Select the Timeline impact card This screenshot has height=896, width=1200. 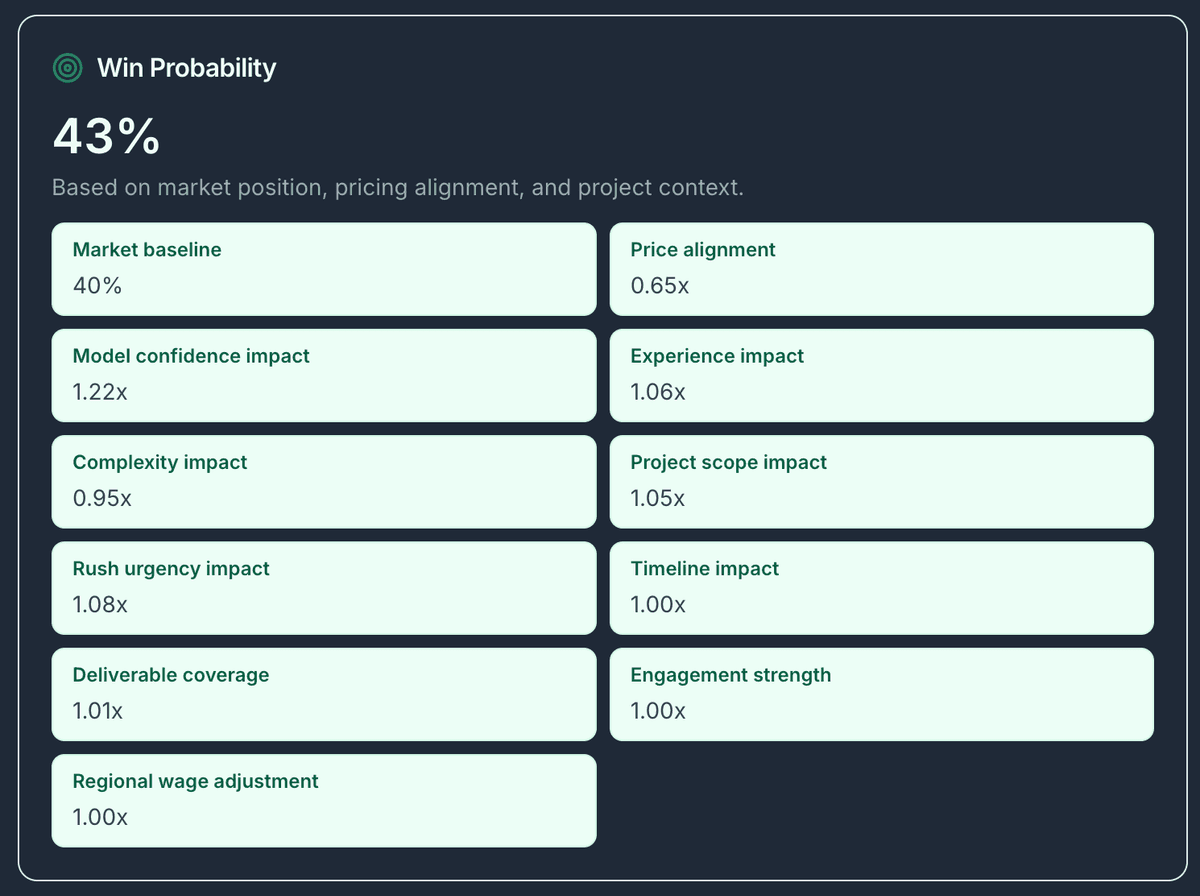tap(881, 587)
